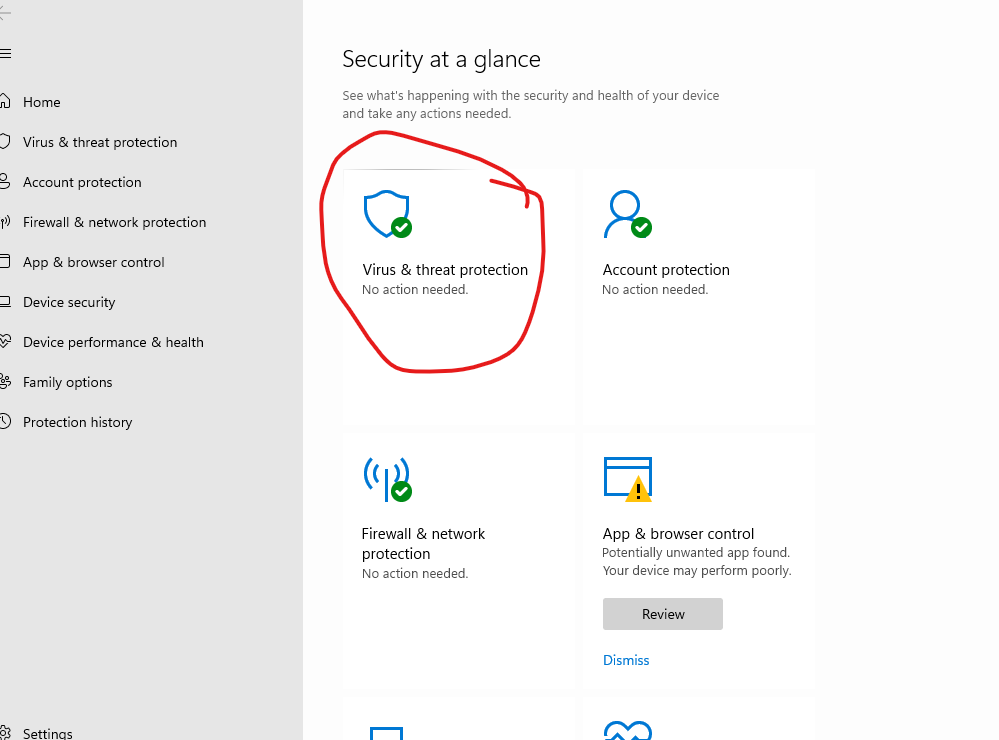
Task: Open Settings at sidebar bottom
Action: [48, 734]
